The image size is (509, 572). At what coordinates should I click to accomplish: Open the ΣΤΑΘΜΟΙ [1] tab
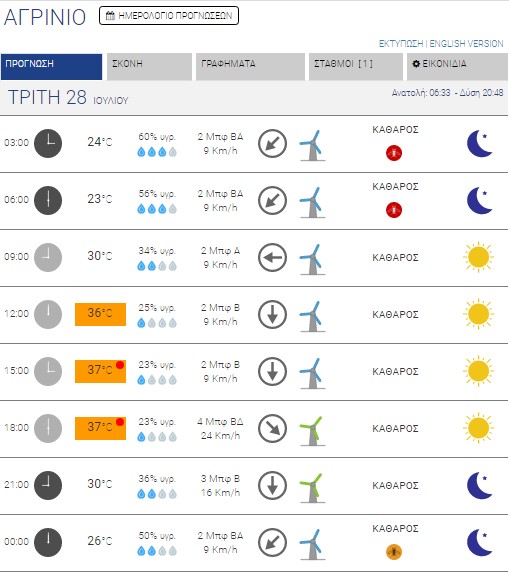pyautogui.click(x=356, y=67)
